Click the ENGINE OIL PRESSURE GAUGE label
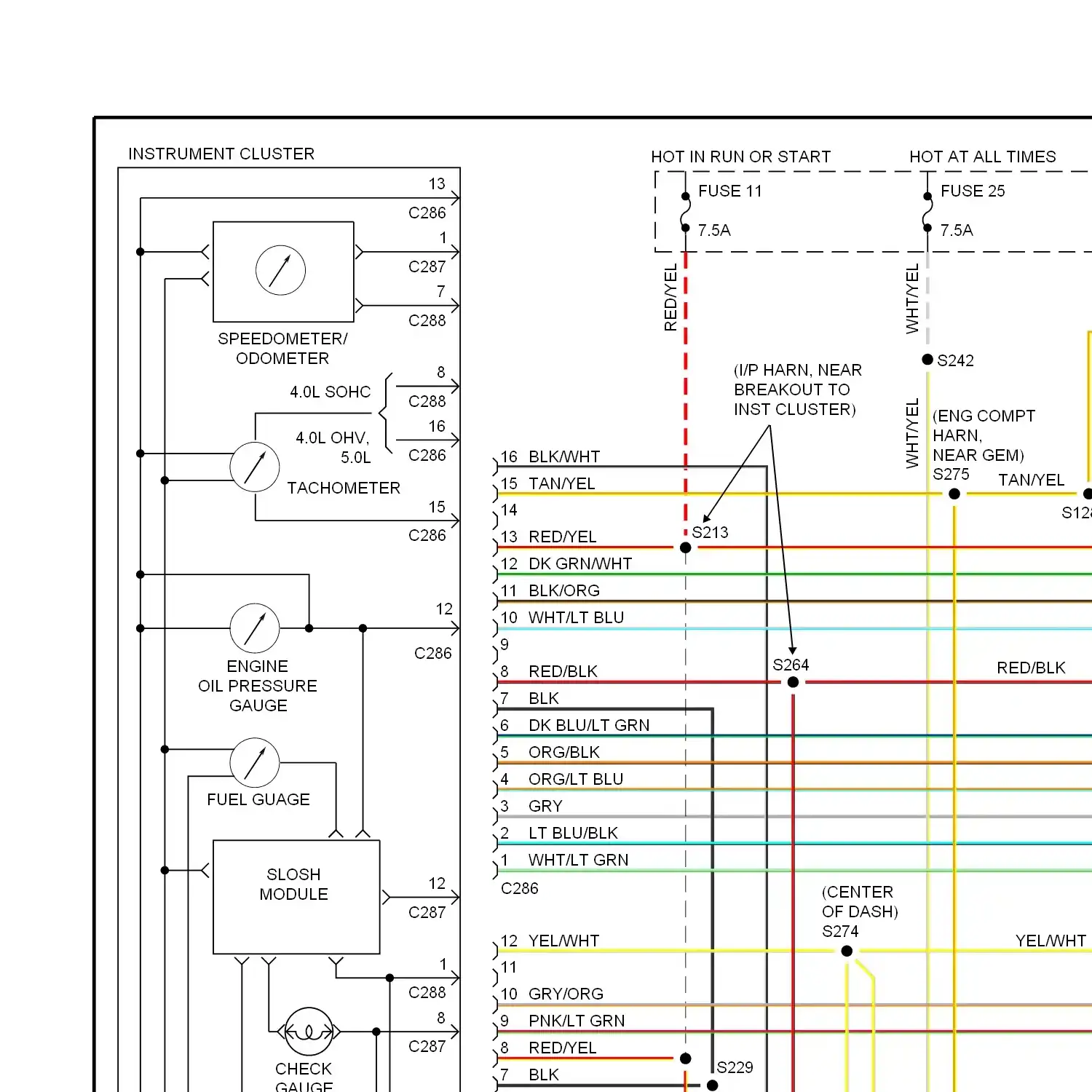 pyautogui.click(x=258, y=686)
